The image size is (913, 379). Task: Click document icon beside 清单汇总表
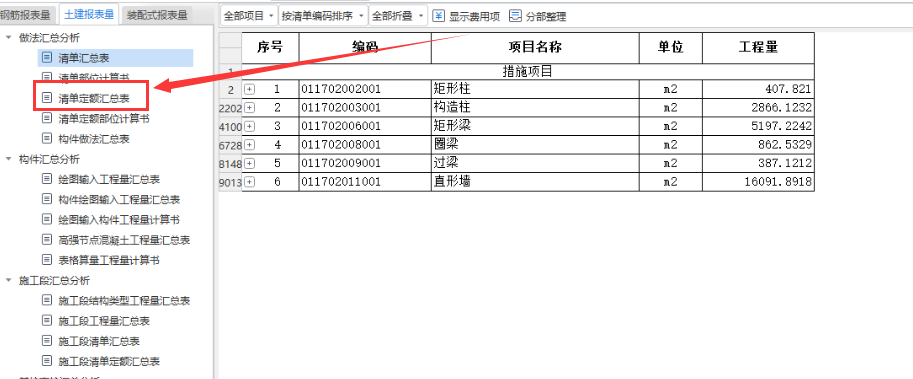[x=47, y=58]
